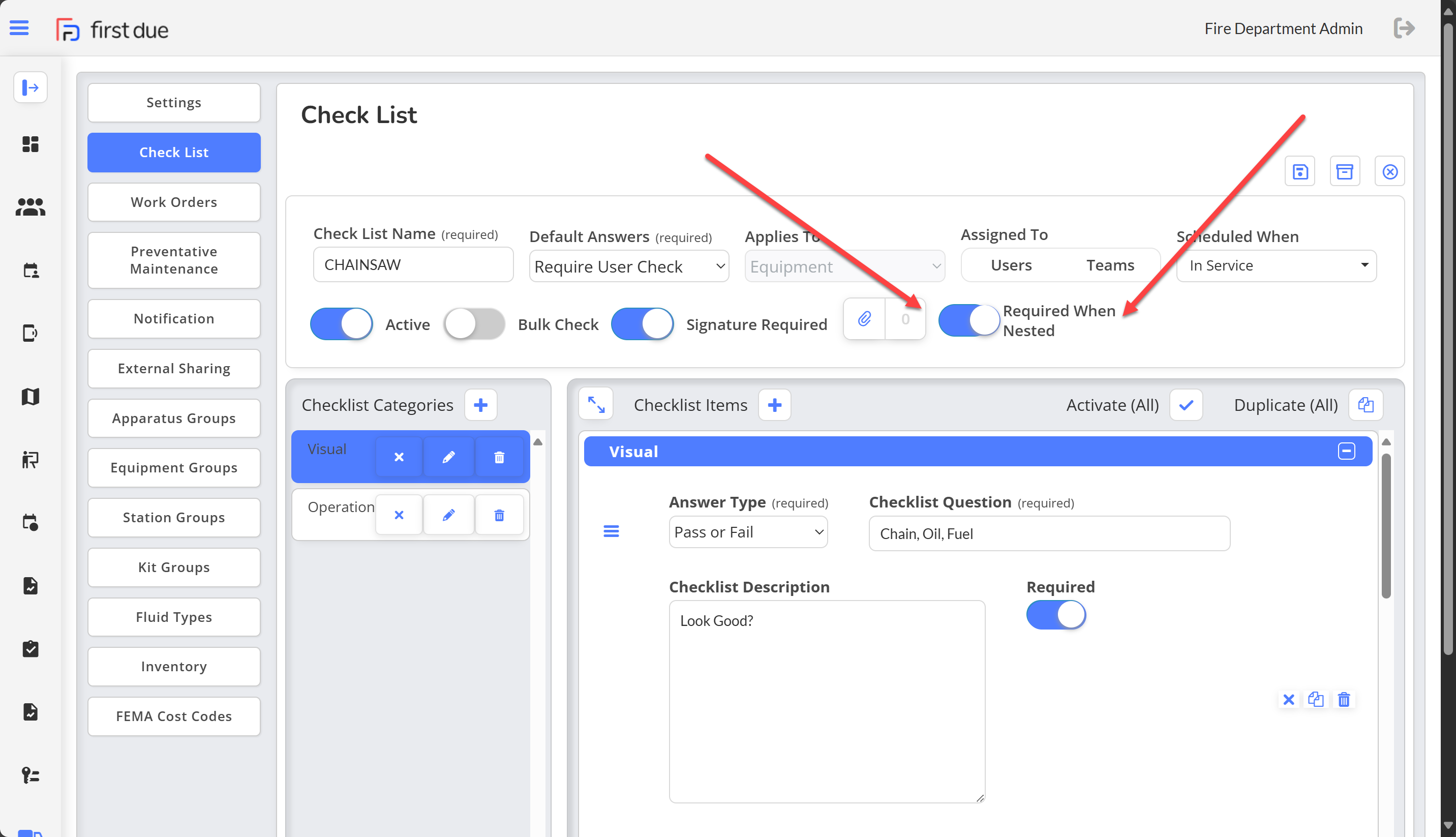Screen dimensions: 1456x837
Task: Click the checklist items panel scrollbar
Action: (1385, 526)
